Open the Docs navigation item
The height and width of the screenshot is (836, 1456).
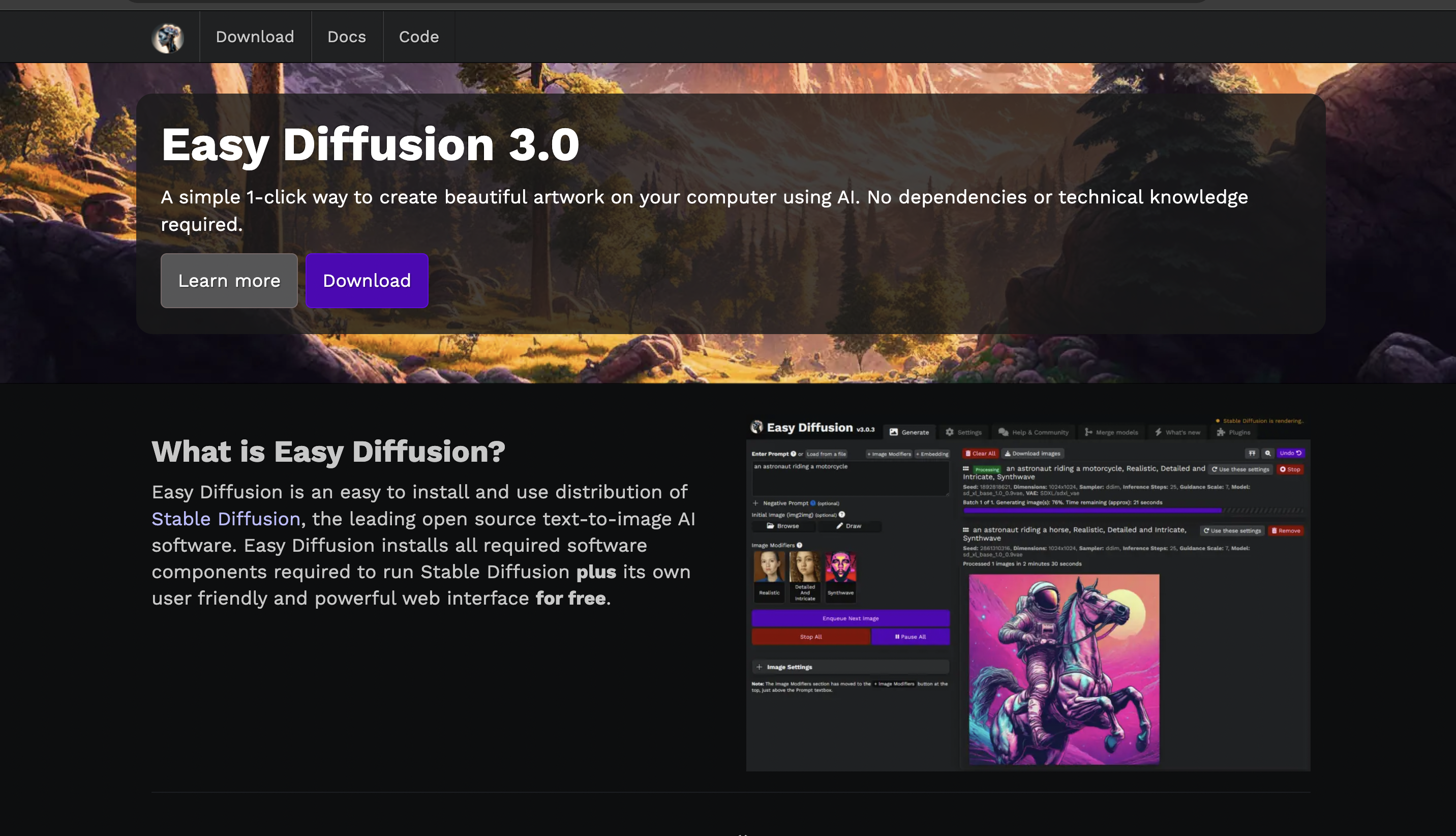point(347,37)
